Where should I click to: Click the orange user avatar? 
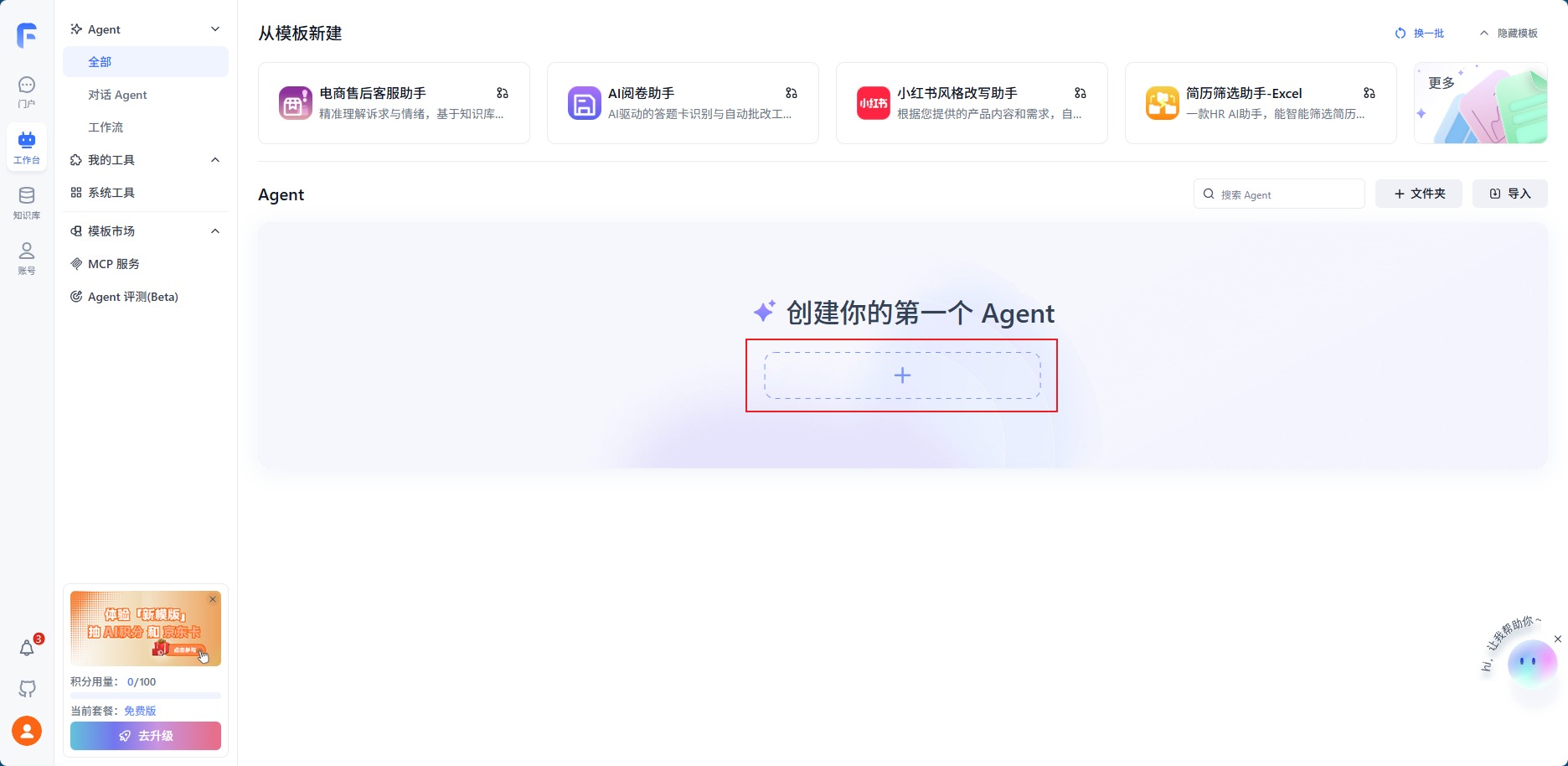(27, 731)
